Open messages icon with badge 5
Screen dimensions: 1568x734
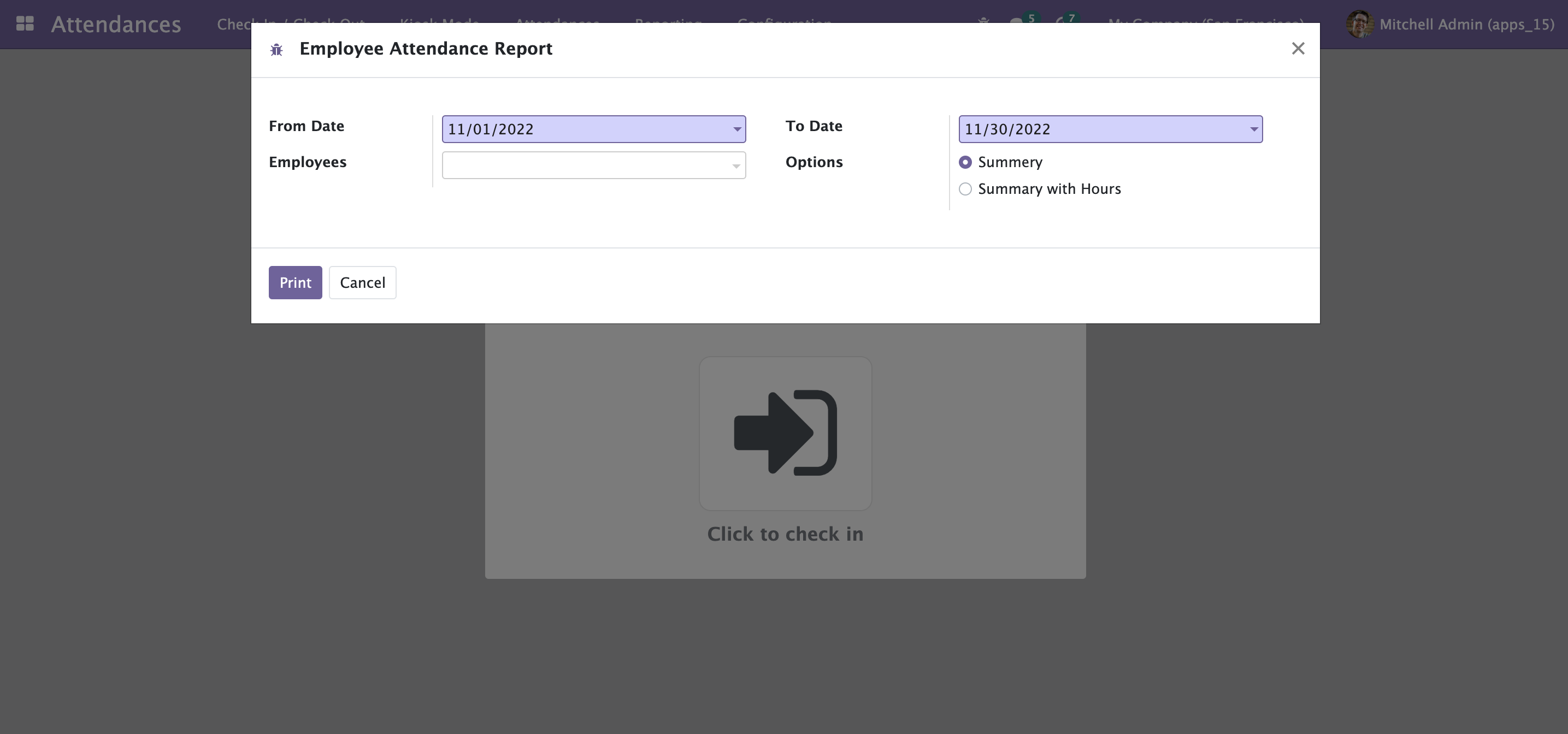[1018, 21]
